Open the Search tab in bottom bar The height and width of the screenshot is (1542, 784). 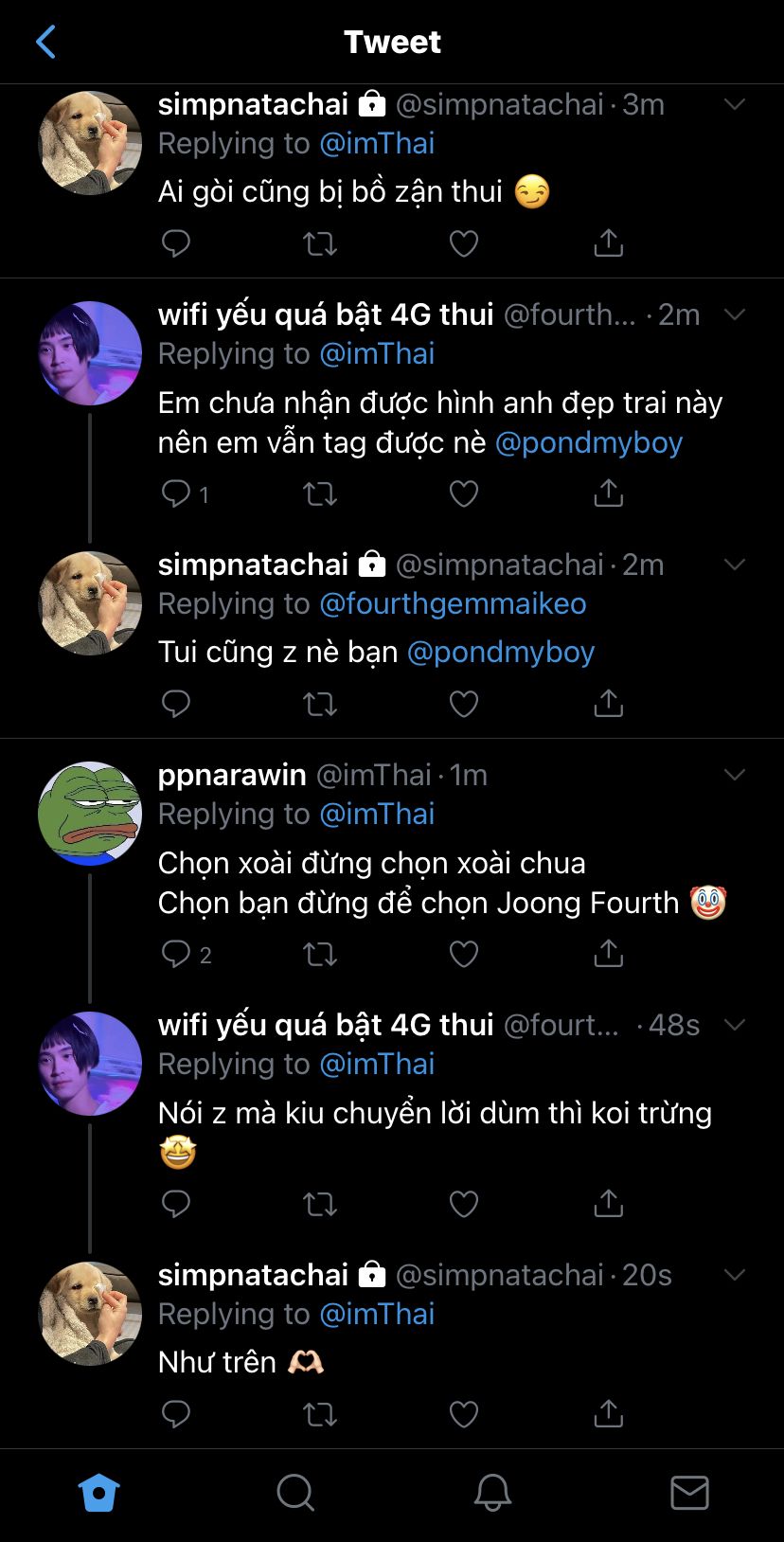[295, 1493]
